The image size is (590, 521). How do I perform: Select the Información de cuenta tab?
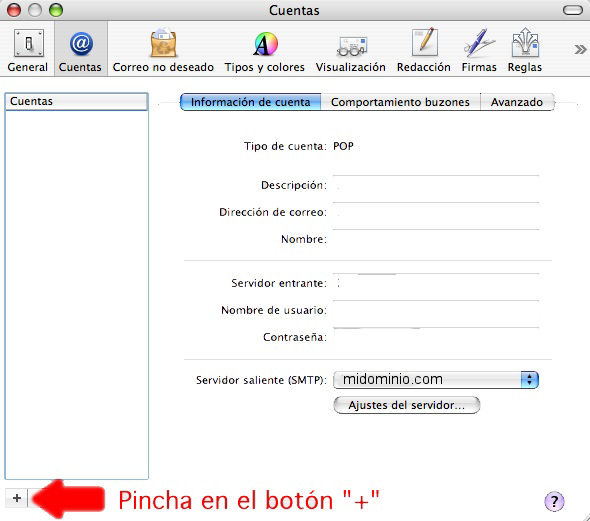click(251, 102)
